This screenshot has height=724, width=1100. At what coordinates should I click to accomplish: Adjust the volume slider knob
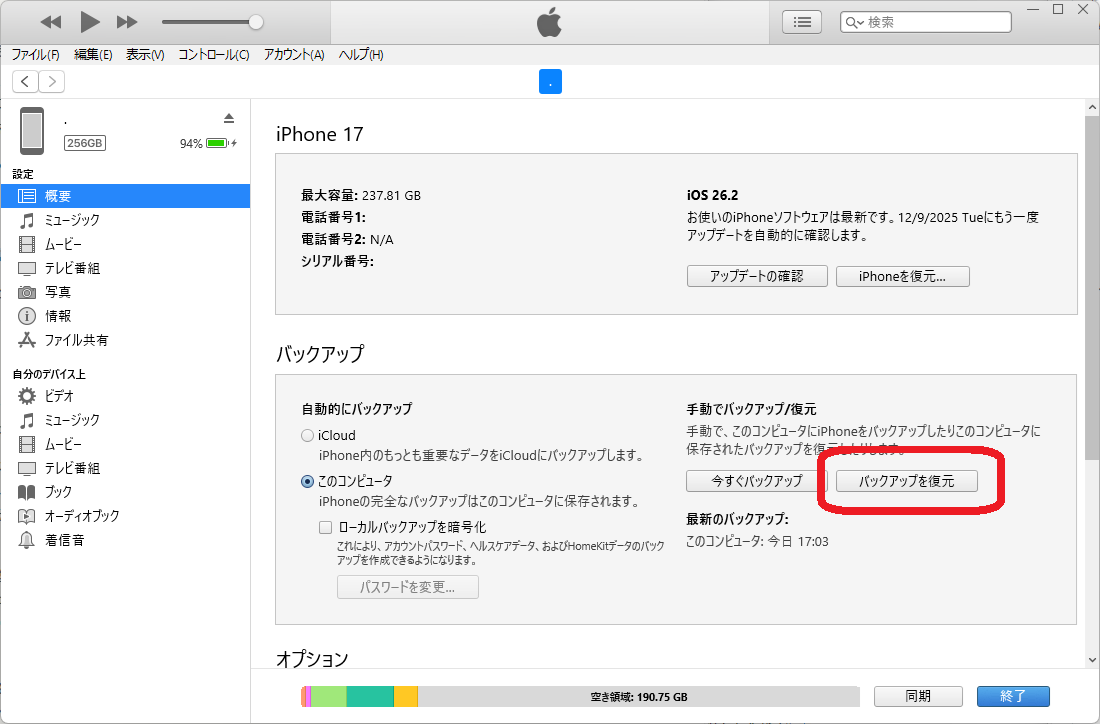pyautogui.click(x=256, y=22)
